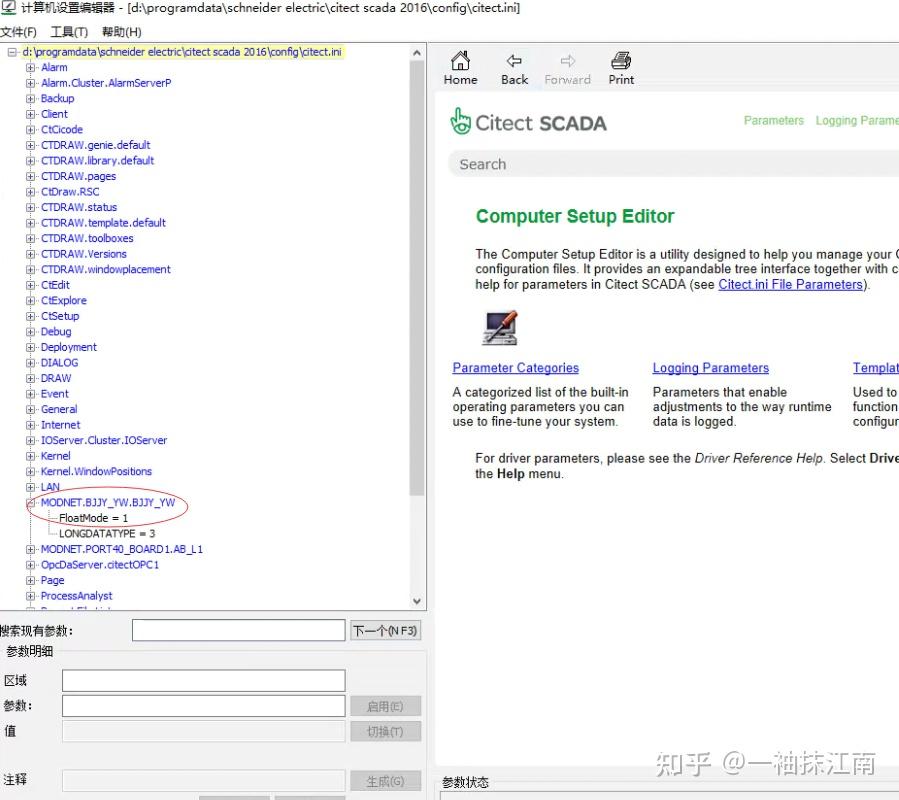Open the 文件(F) menu
The image size is (899, 800).
coord(18,32)
